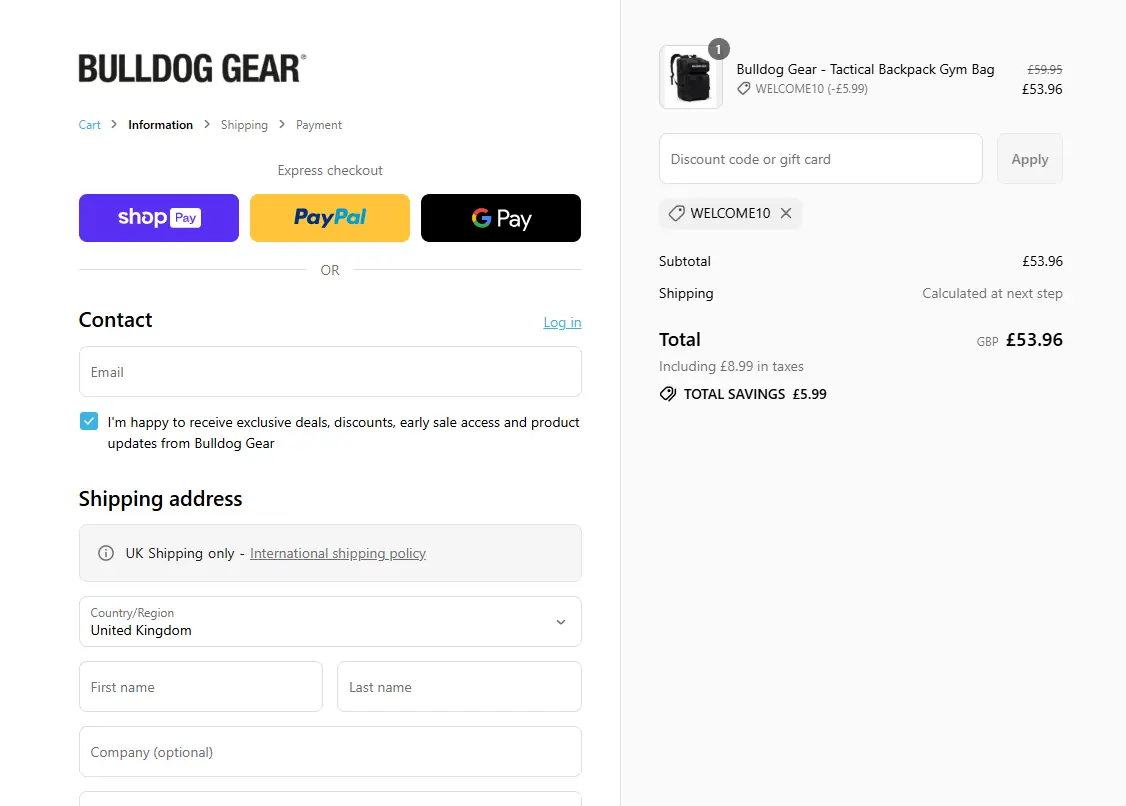
Task: Remove the WELCOME10 discount code
Action: pyautogui.click(x=786, y=213)
